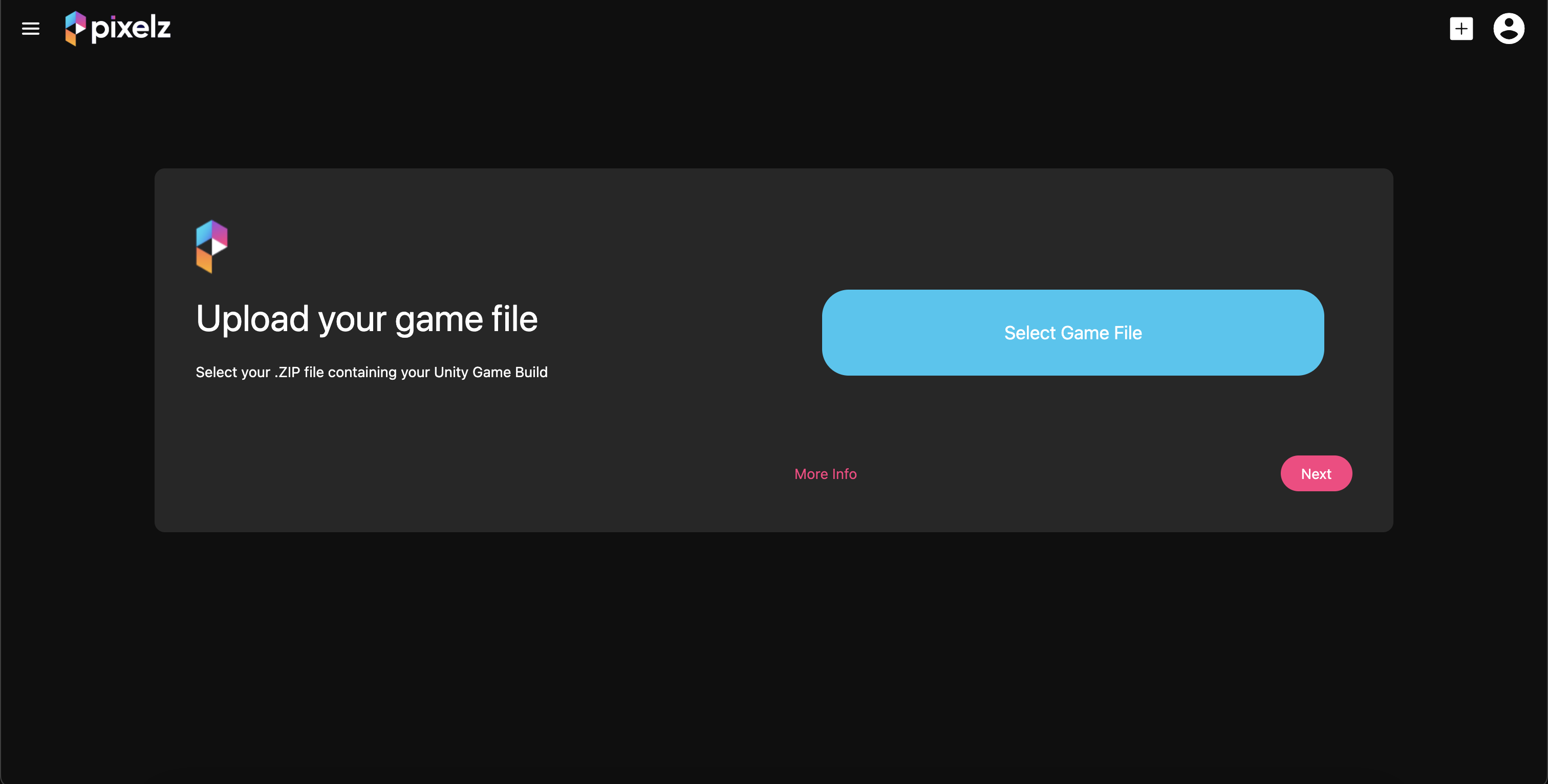Open the More Info link
This screenshot has width=1548, height=784.
pos(825,474)
